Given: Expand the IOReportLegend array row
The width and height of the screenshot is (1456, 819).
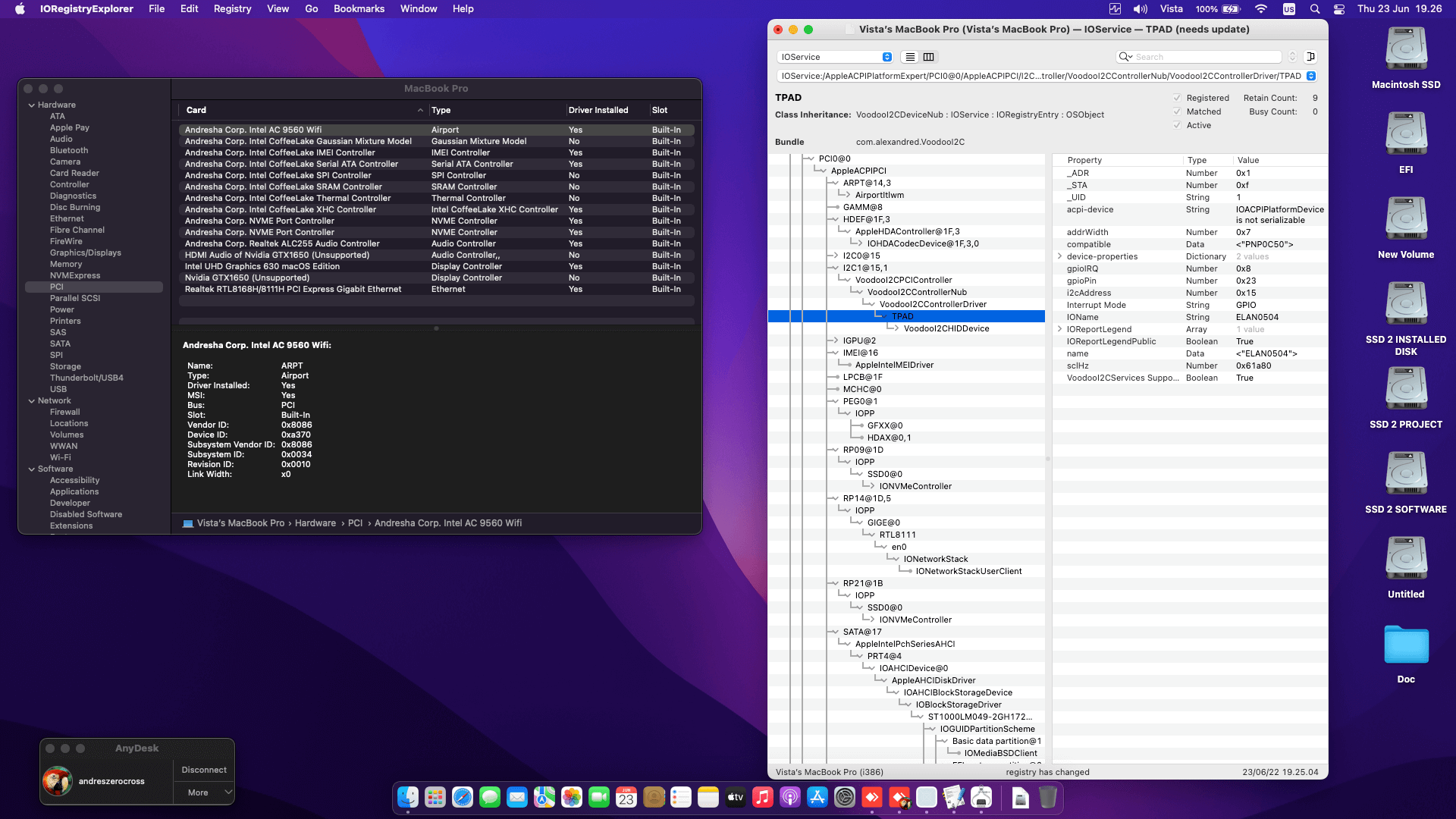Looking at the screenshot, I should pyautogui.click(x=1059, y=329).
